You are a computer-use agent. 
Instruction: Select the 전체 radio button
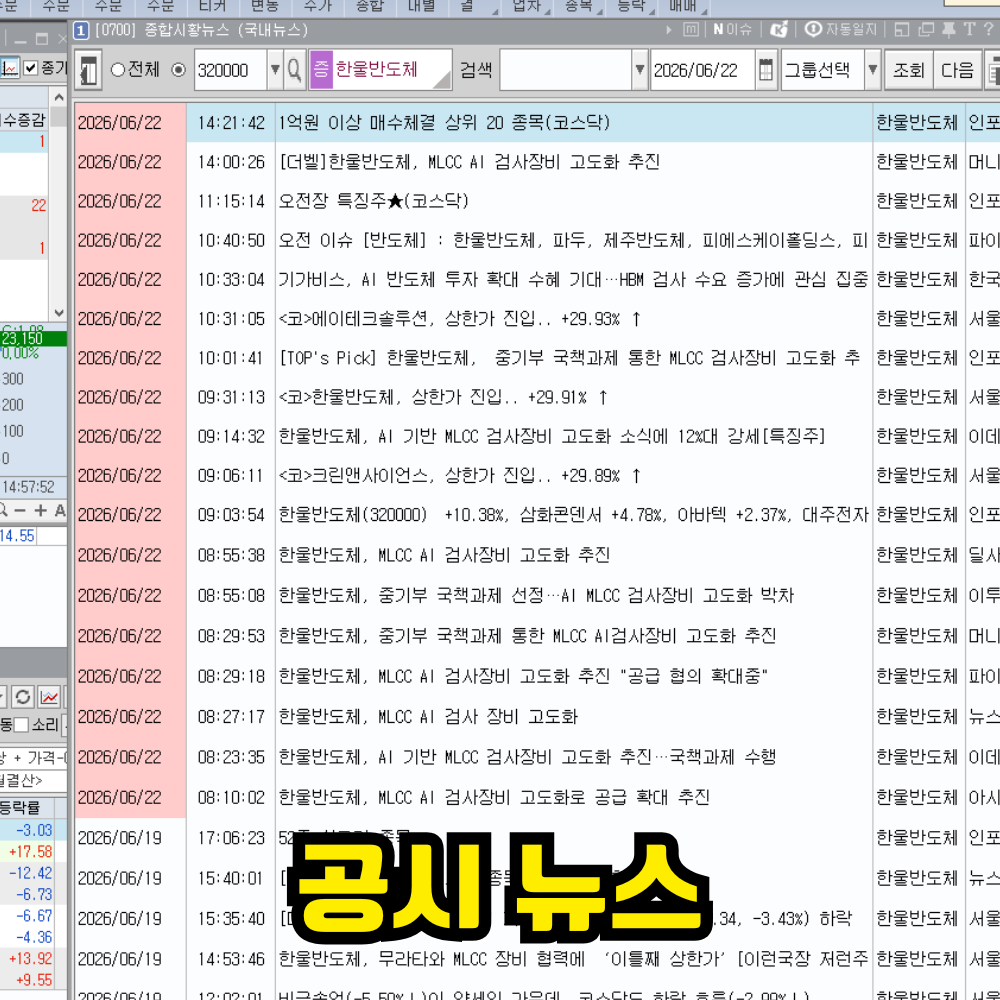[117, 70]
